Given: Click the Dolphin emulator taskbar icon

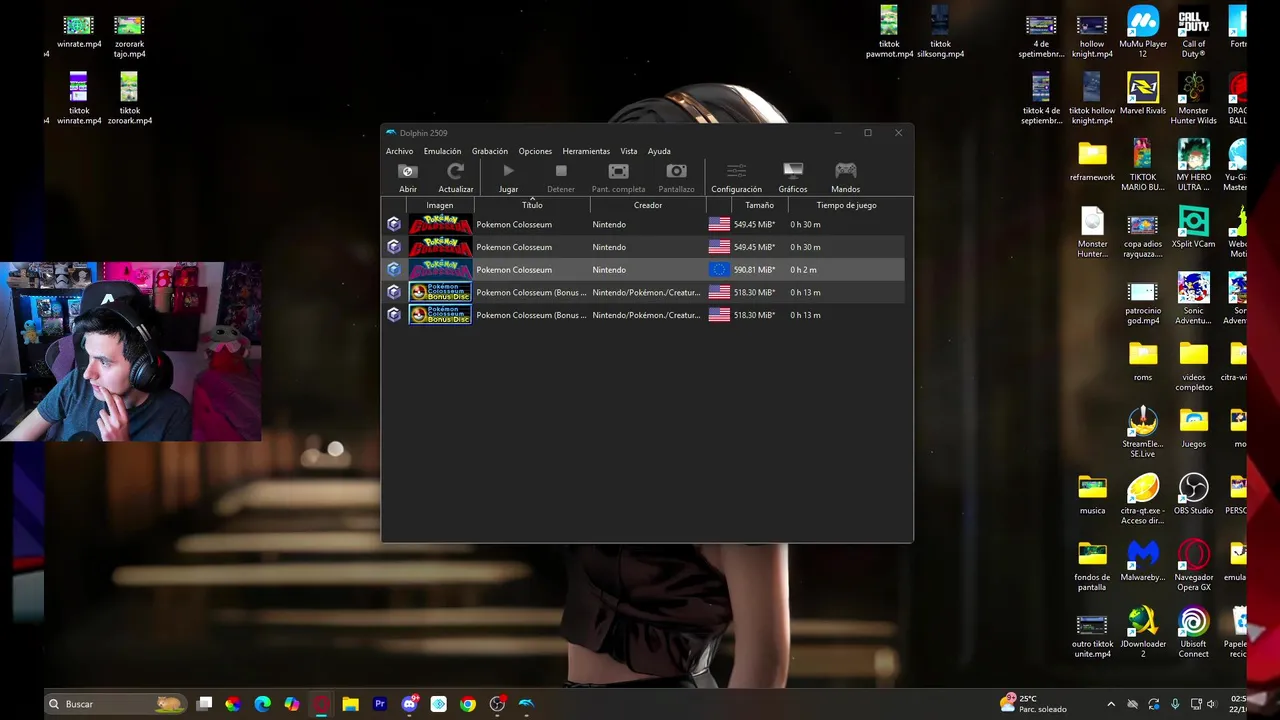Looking at the screenshot, I should tap(526, 704).
